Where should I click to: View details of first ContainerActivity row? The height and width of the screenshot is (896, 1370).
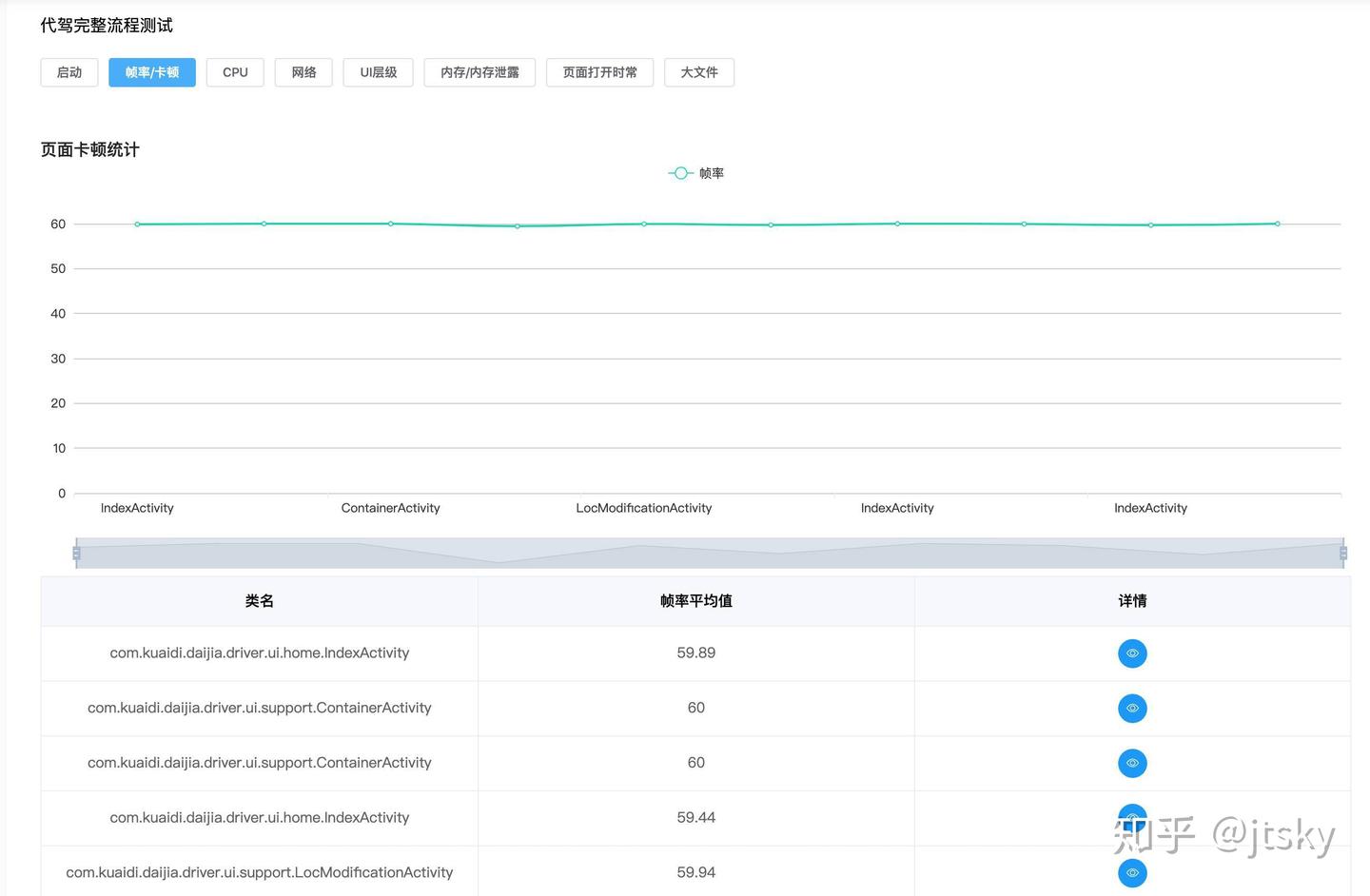point(1131,708)
